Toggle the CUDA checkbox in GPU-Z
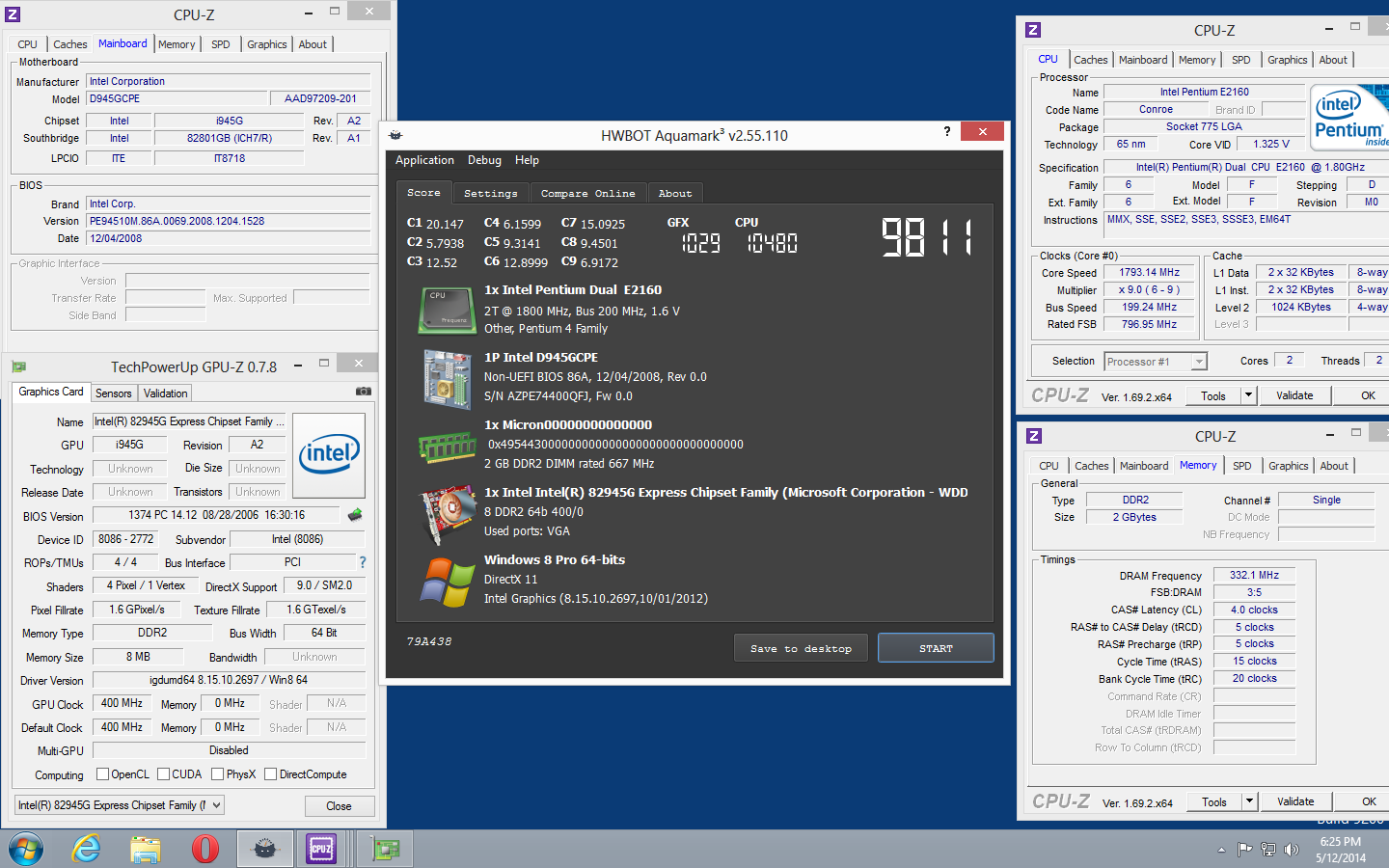 point(163,773)
